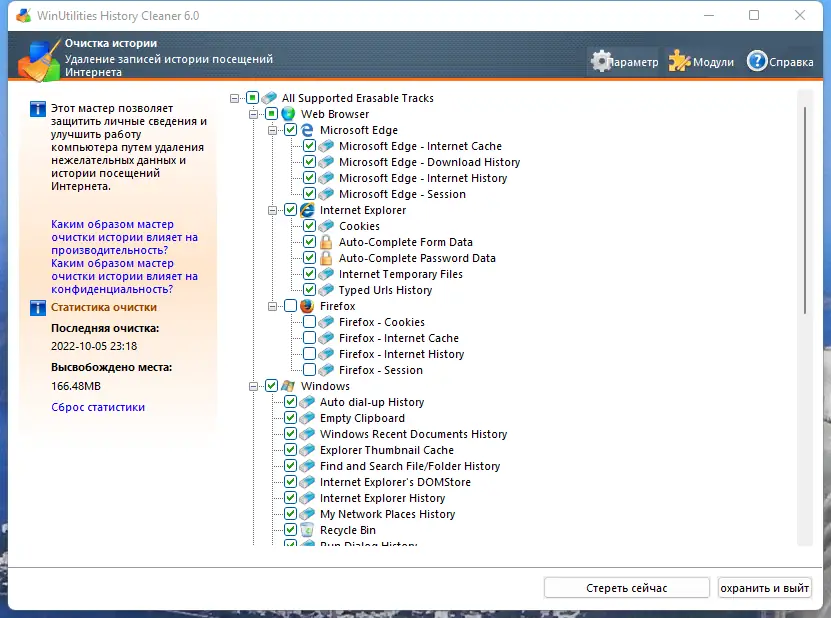
Task: Maximize the WinUtilities History Cleaner window
Action: coord(754,15)
